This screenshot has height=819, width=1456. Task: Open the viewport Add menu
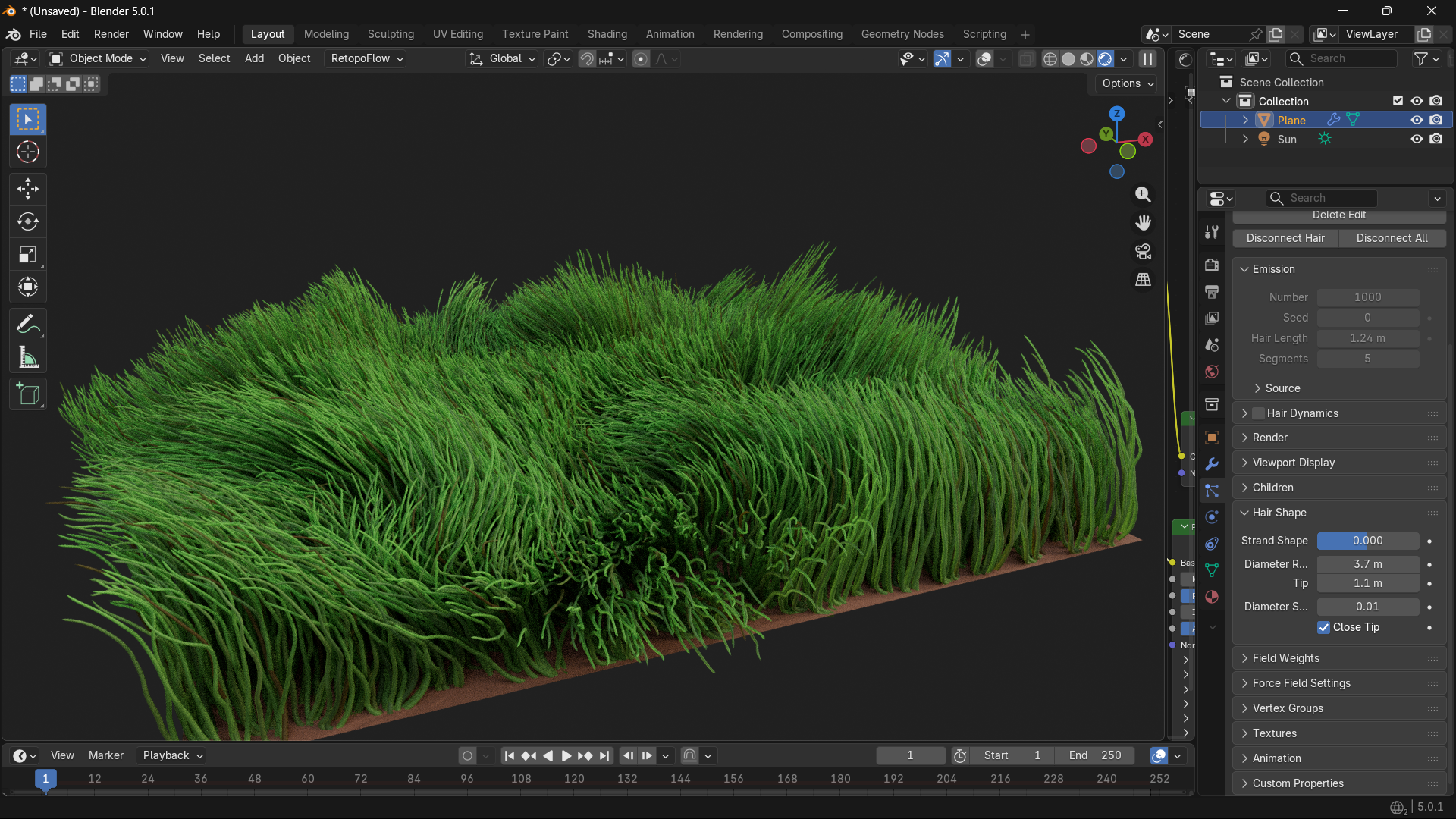(x=254, y=59)
